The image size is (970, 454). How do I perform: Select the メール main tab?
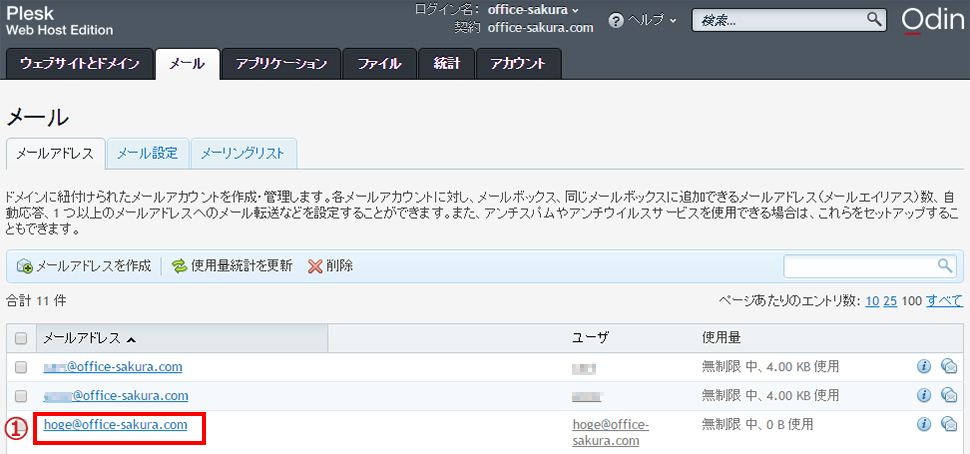187,64
